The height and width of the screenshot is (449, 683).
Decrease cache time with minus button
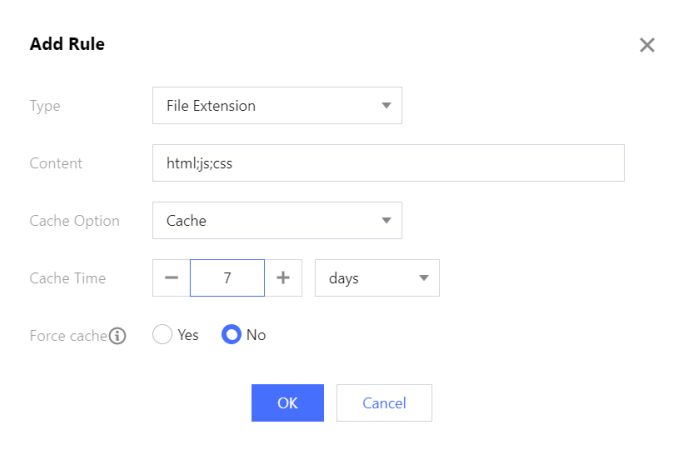[171, 278]
